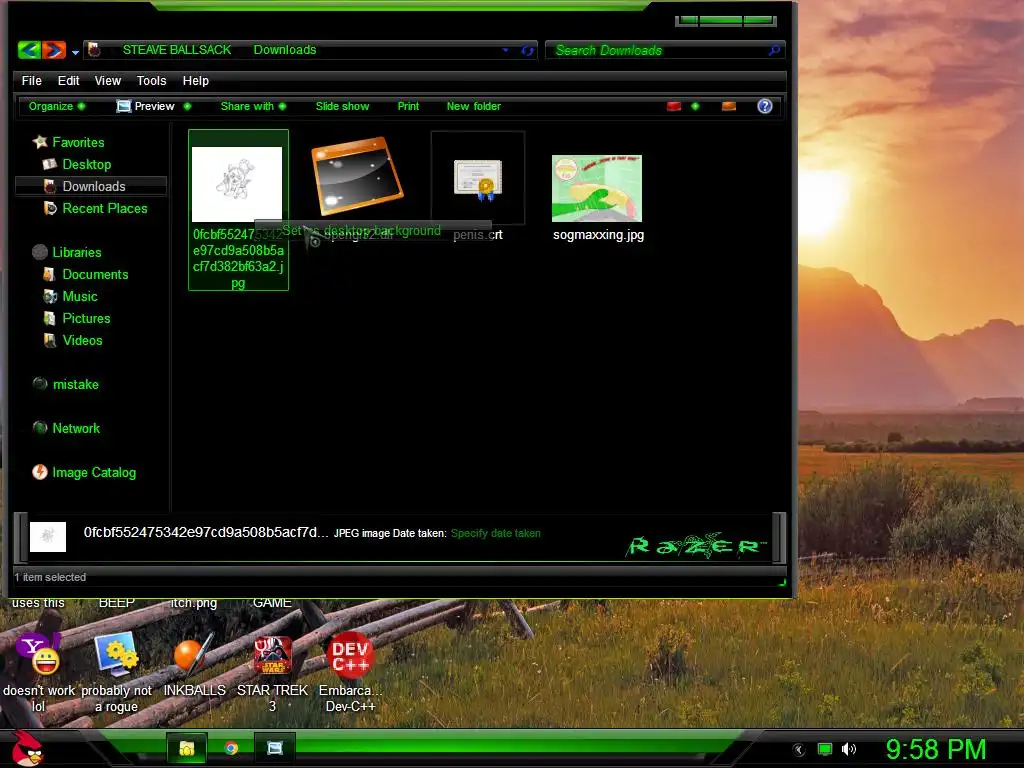Refresh the folder with the refresh icon
Image resolution: width=1024 pixels, height=768 pixels.
click(527, 50)
